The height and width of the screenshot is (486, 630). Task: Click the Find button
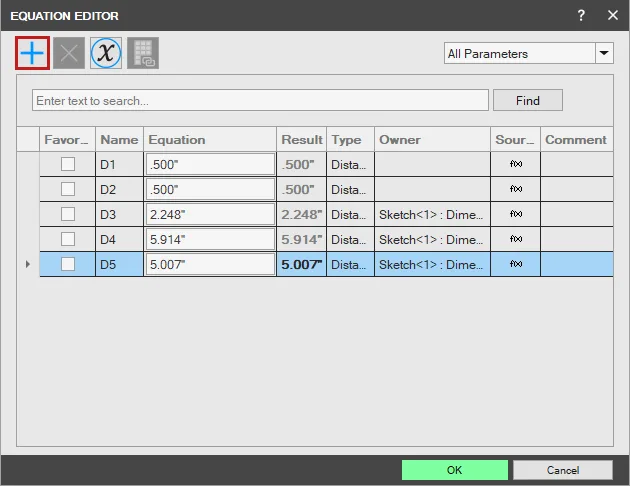click(528, 100)
